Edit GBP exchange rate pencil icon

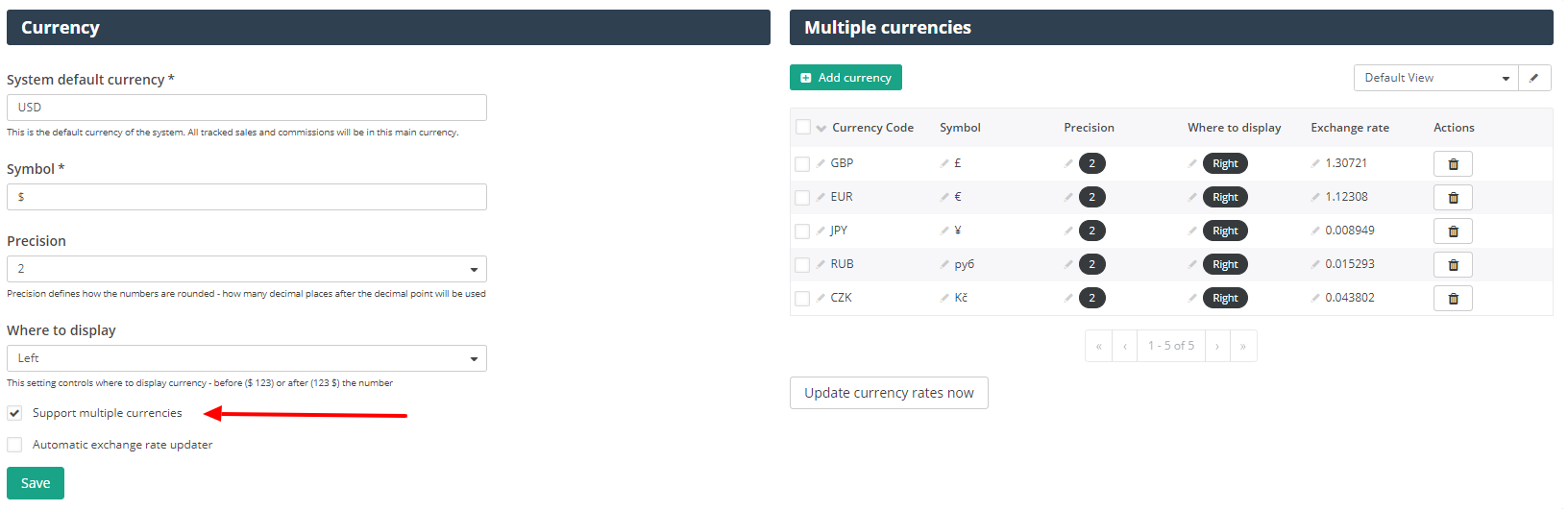coord(1315,163)
